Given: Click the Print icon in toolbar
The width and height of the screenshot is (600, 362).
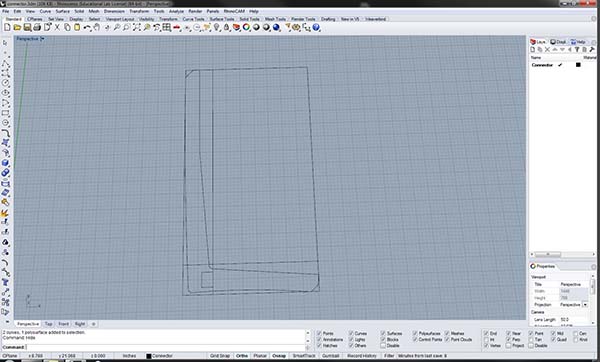Looking at the screenshot, I should (x=37, y=28).
